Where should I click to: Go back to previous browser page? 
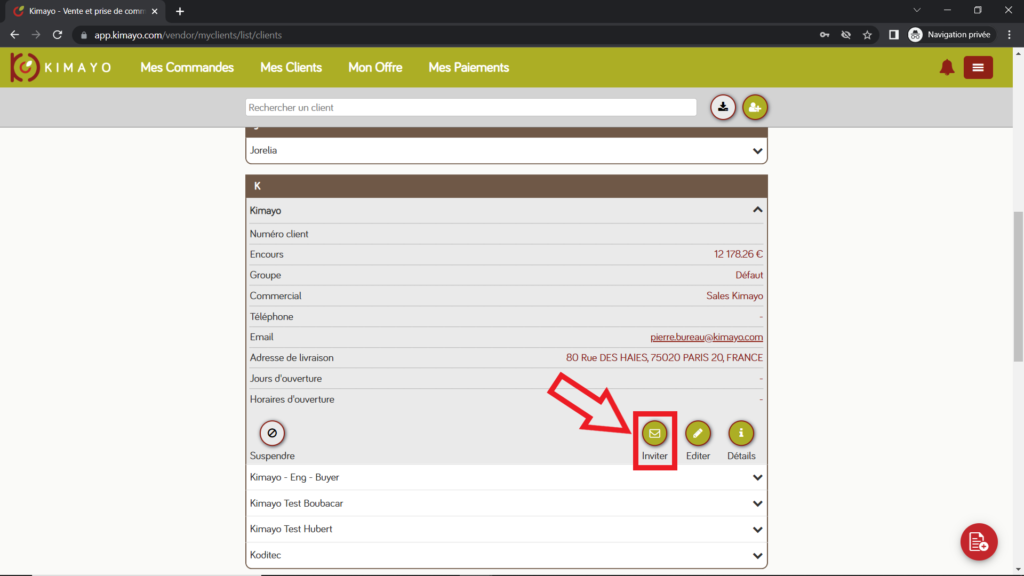coord(14,35)
